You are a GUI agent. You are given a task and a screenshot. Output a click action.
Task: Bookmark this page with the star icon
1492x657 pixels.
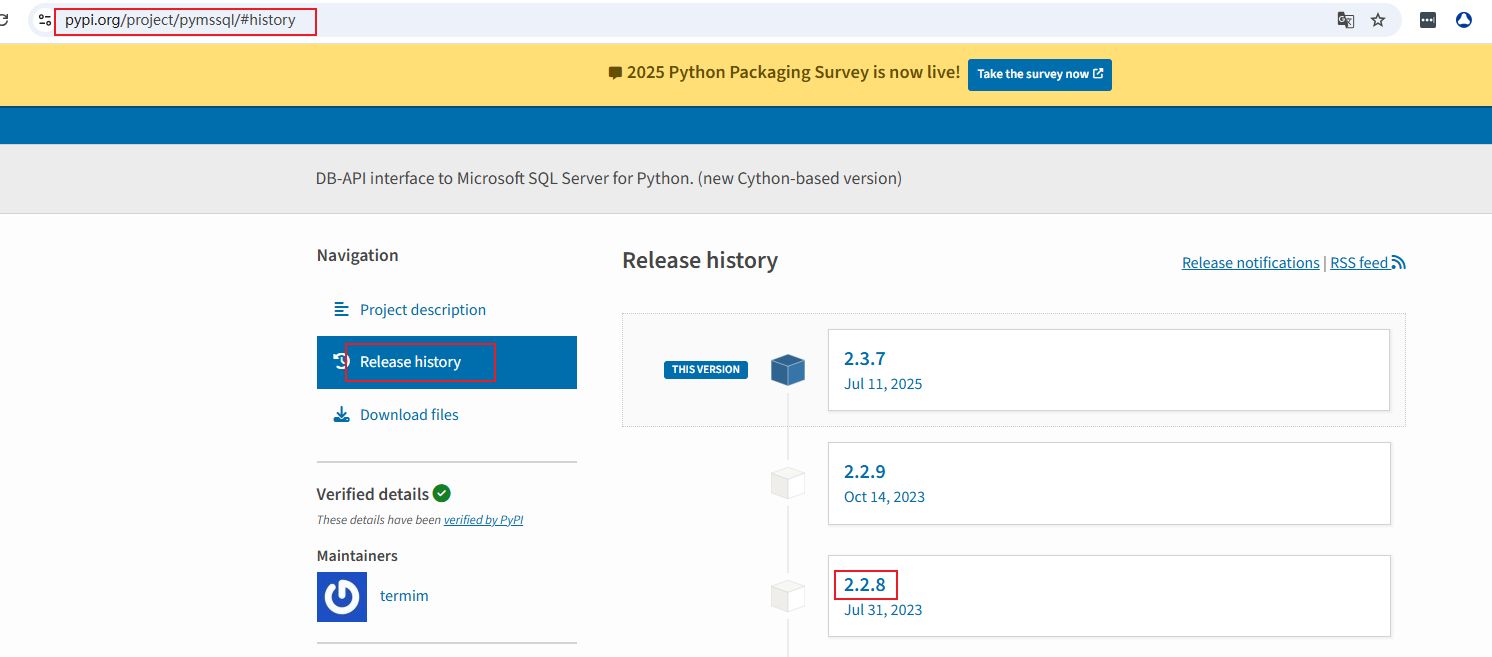[x=1378, y=20]
